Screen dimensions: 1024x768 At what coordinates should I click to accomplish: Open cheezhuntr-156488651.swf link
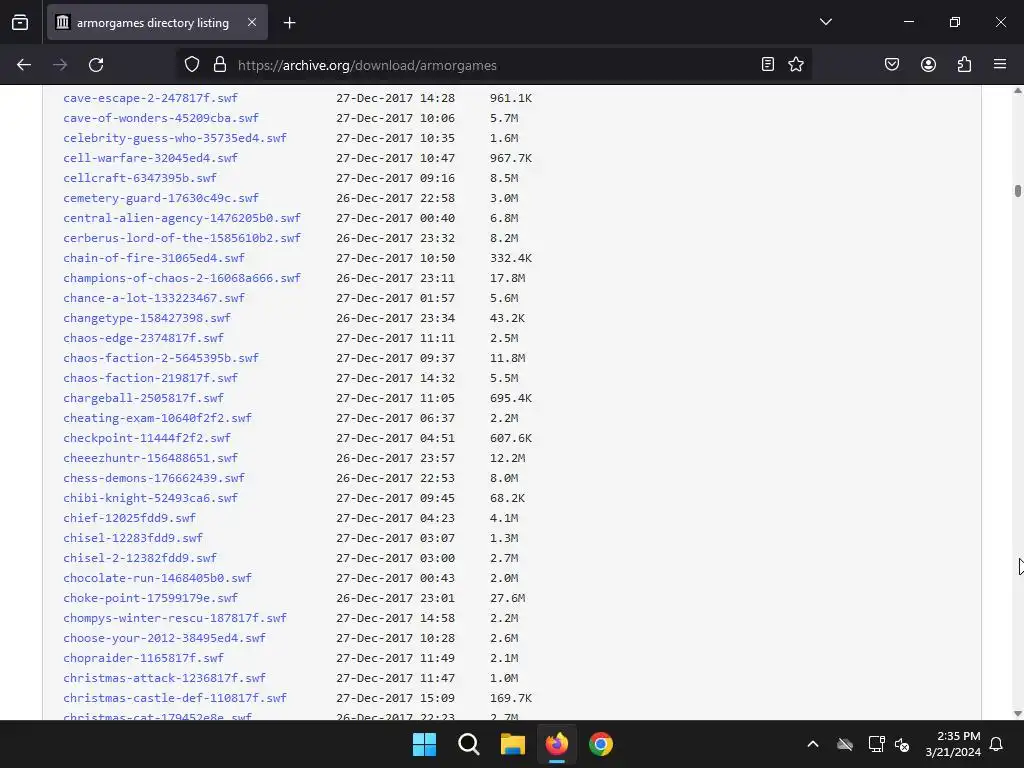(150, 458)
